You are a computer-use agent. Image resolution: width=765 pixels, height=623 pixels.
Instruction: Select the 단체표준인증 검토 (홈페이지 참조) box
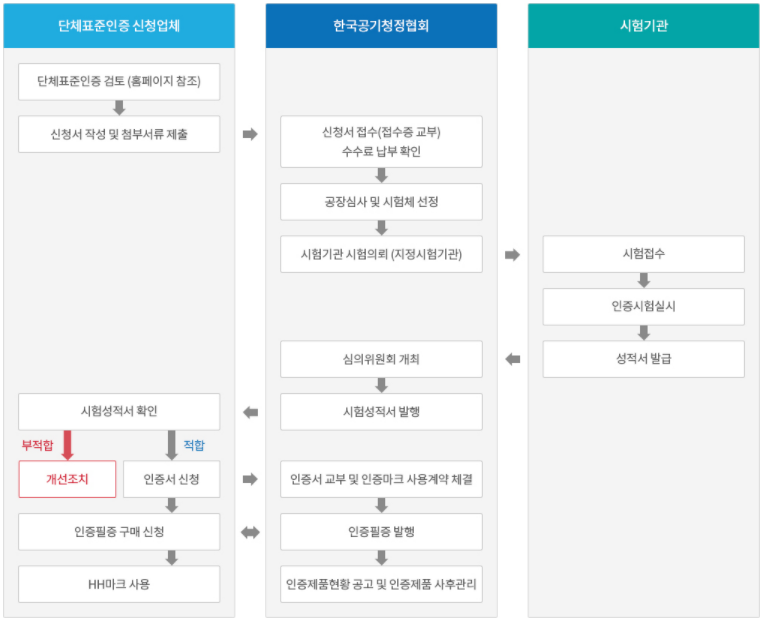click(119, 81)
